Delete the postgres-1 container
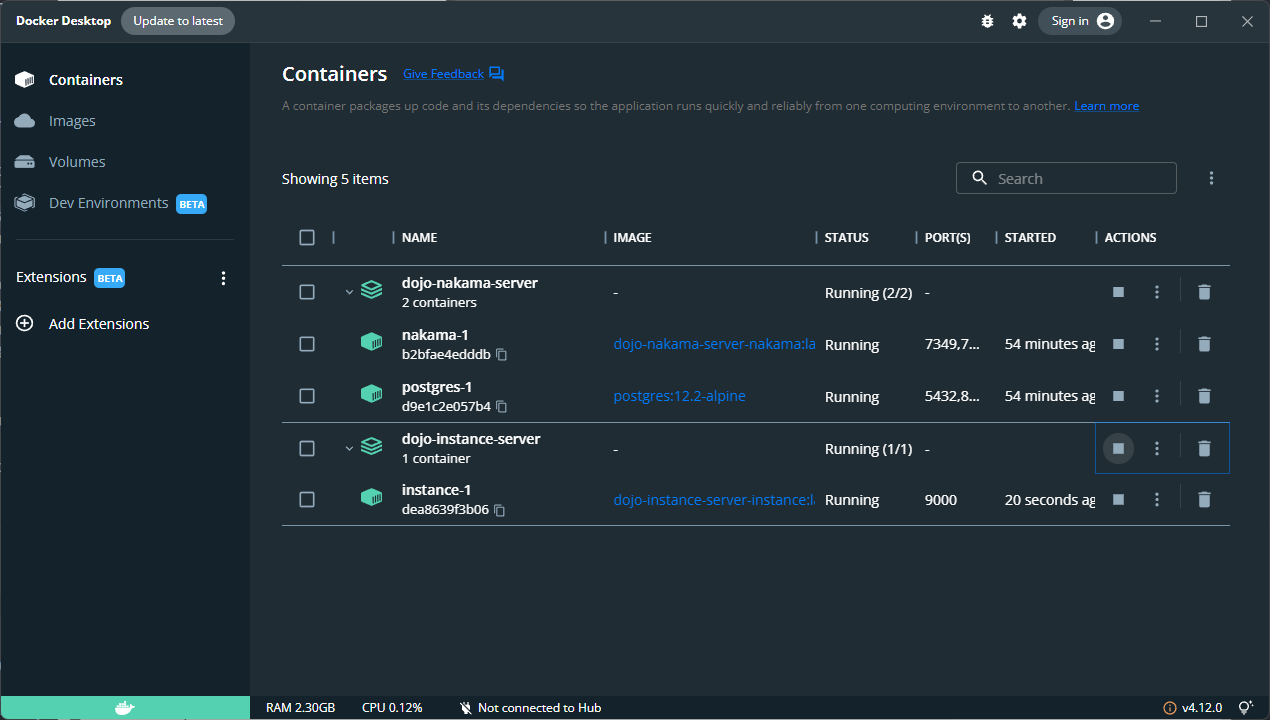1270x720 pixels. [x=1204, y=396]
